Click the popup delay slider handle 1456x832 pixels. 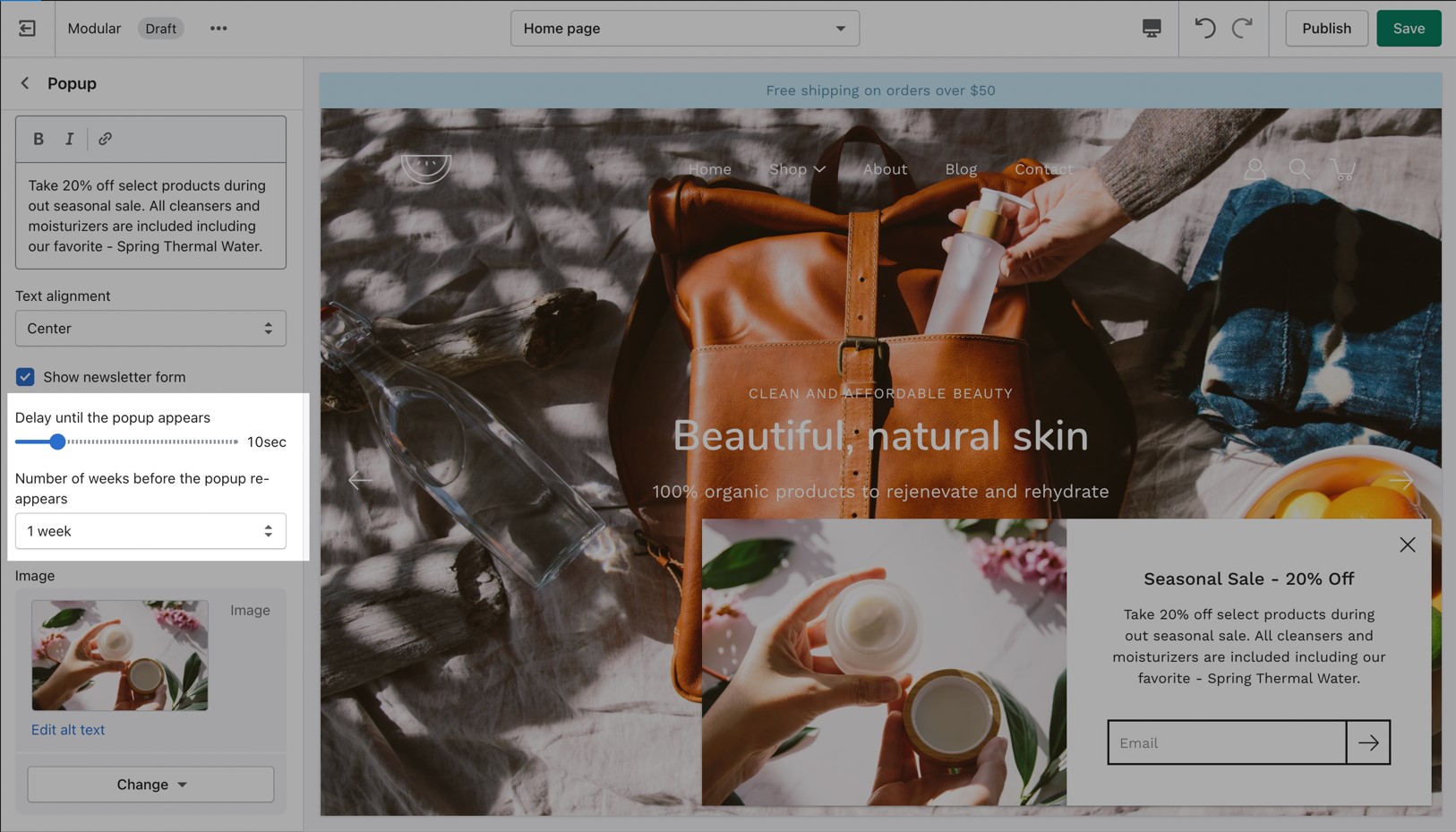[x=57, y=442]
